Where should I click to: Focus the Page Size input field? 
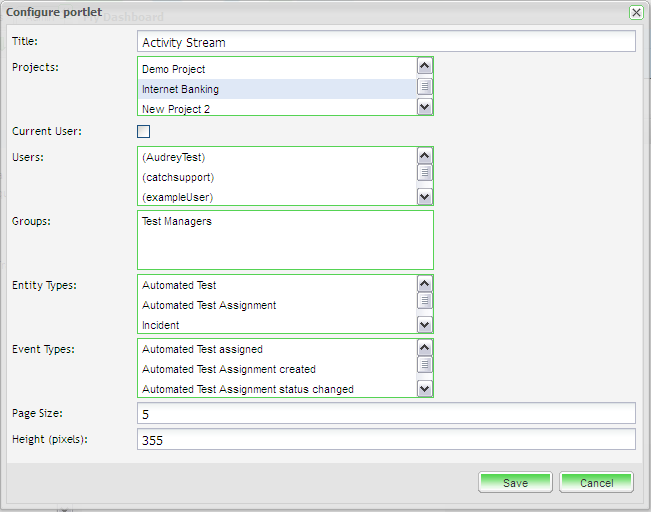[x=385, y=414]
